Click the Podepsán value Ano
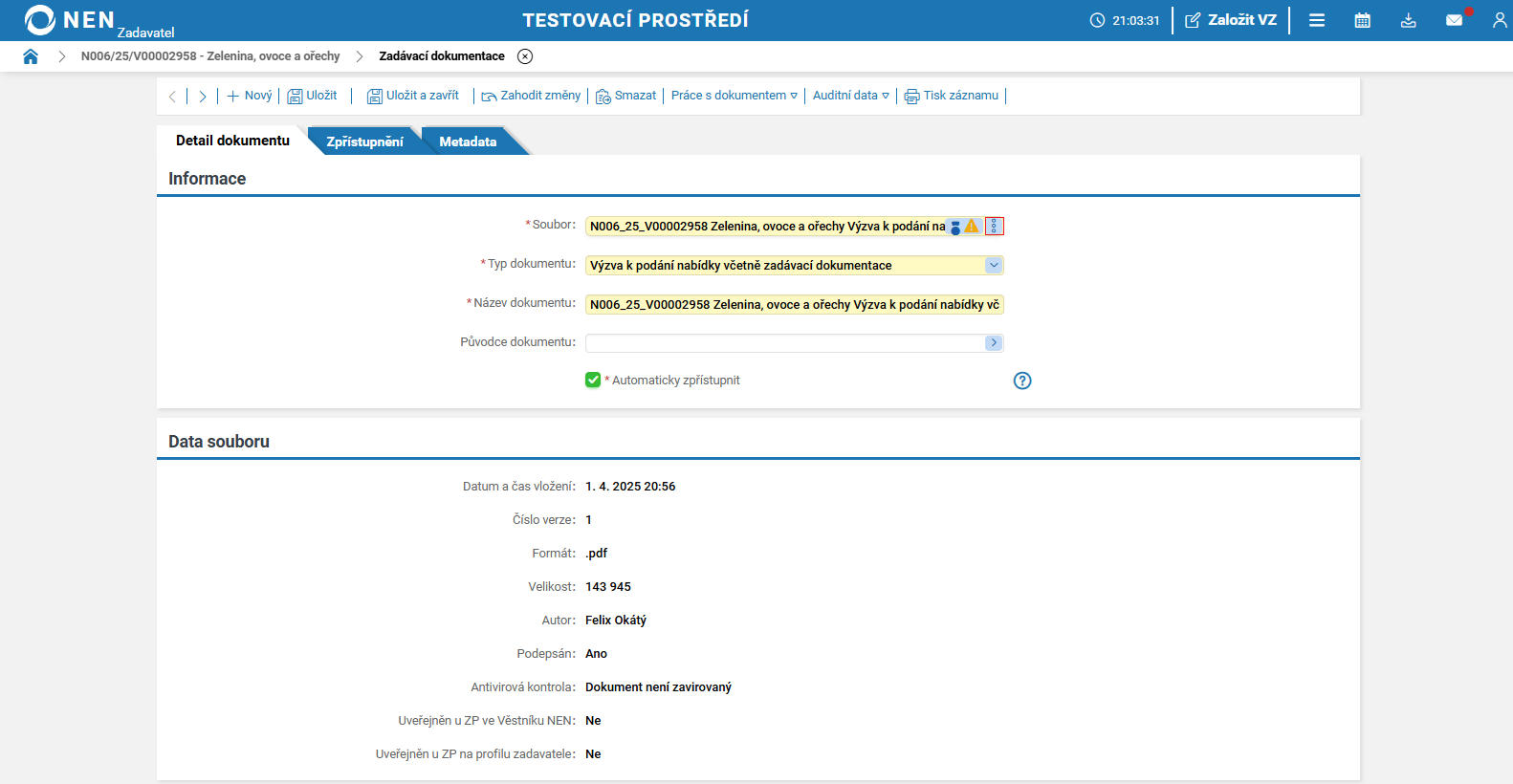The image size is (1513, 784). click(x=596, y=654)
